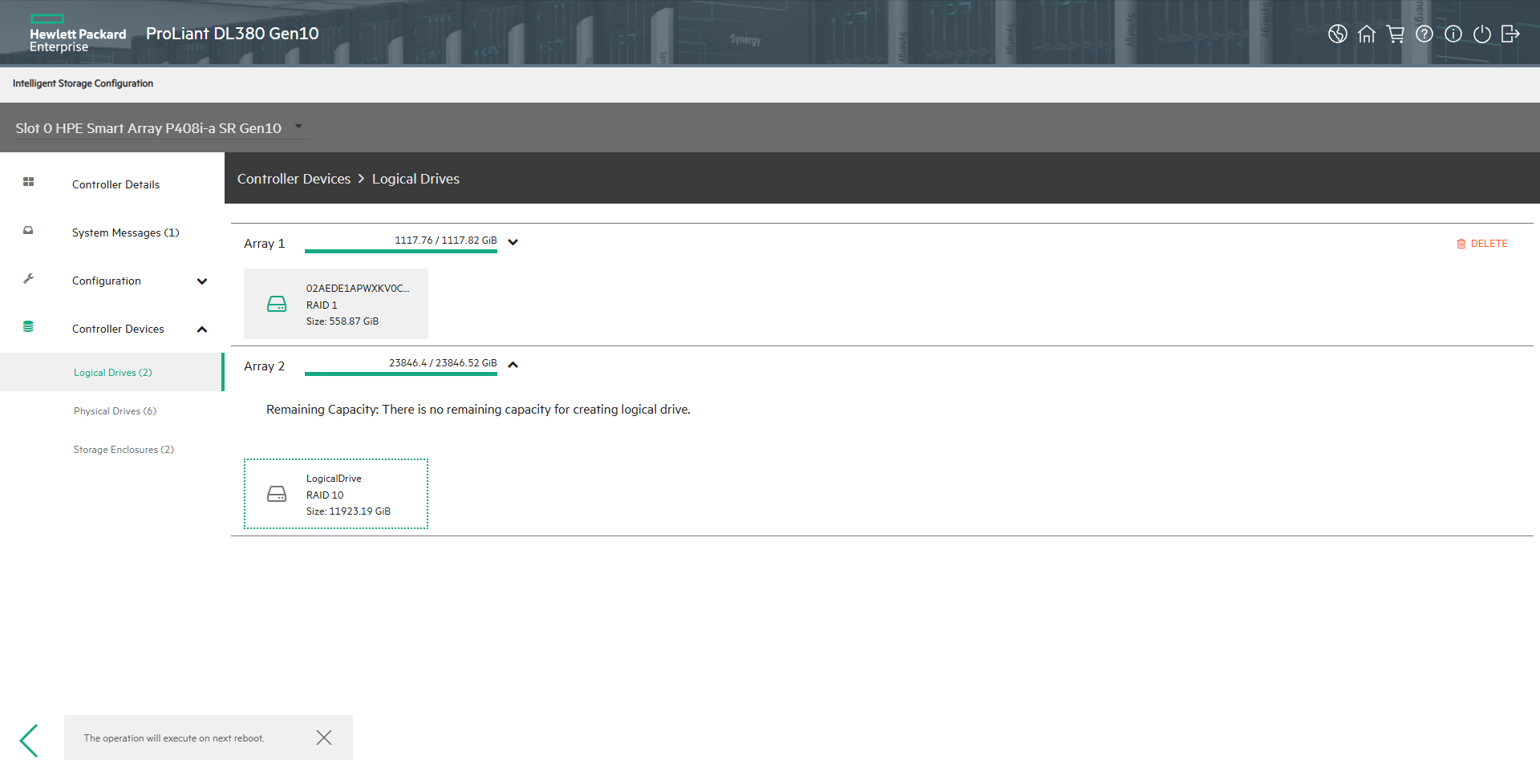Viewport: 1540px width, 784px height.
Task: Open System Messages (1)
Action: [125, 232]
